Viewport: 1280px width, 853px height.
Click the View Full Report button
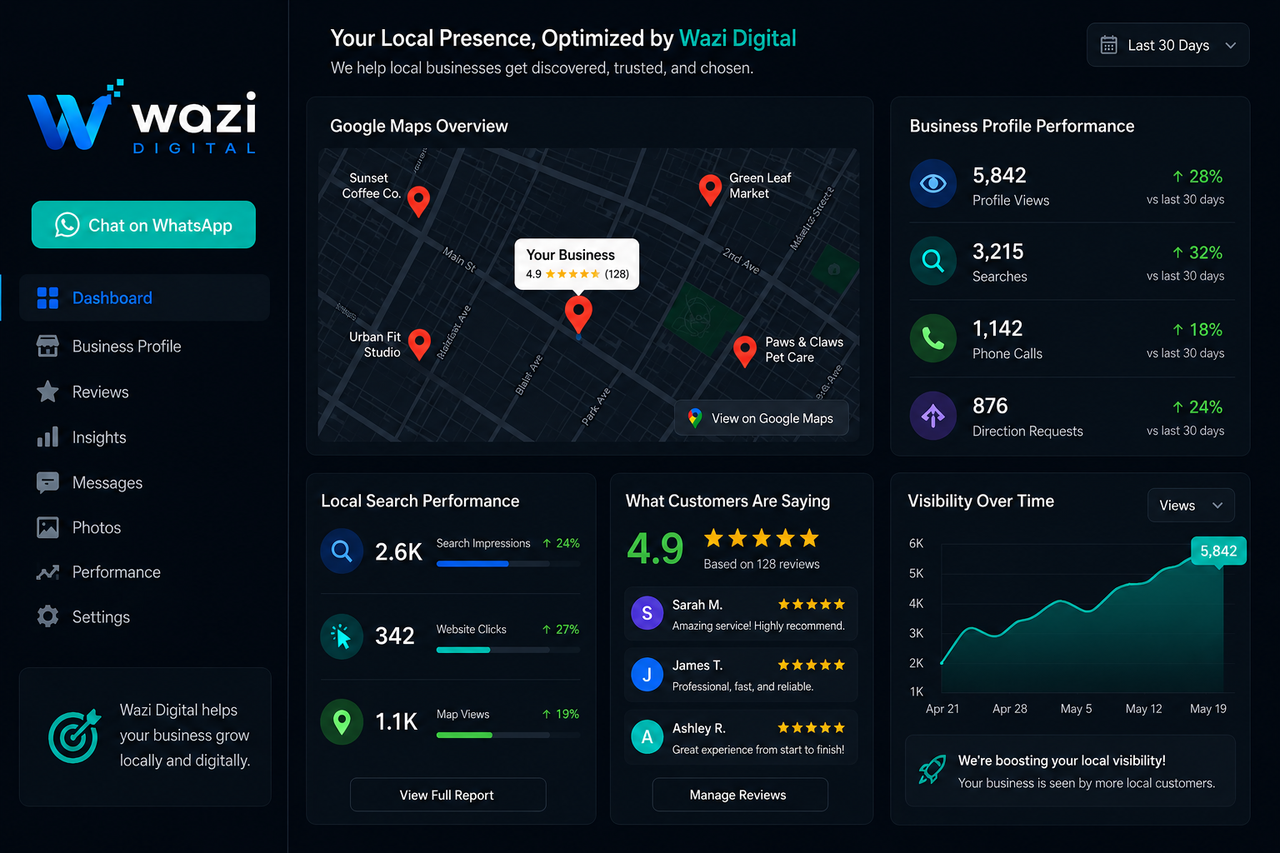pos(448,795)
